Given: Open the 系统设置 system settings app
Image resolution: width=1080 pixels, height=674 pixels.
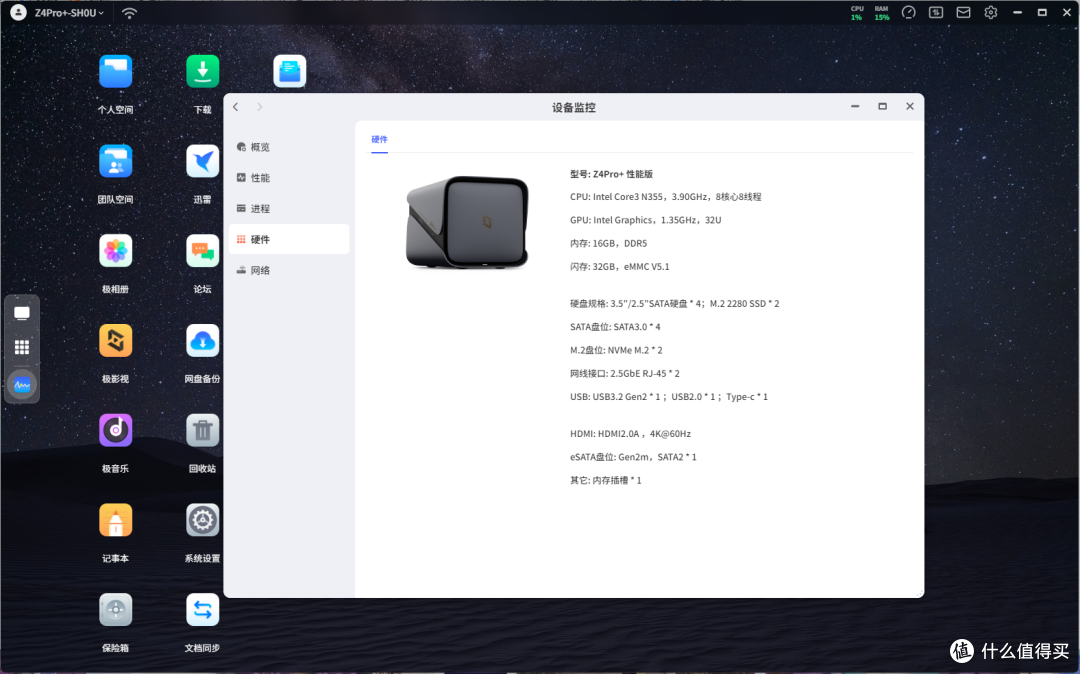Looking at the screenshot, I should (202, 520).
